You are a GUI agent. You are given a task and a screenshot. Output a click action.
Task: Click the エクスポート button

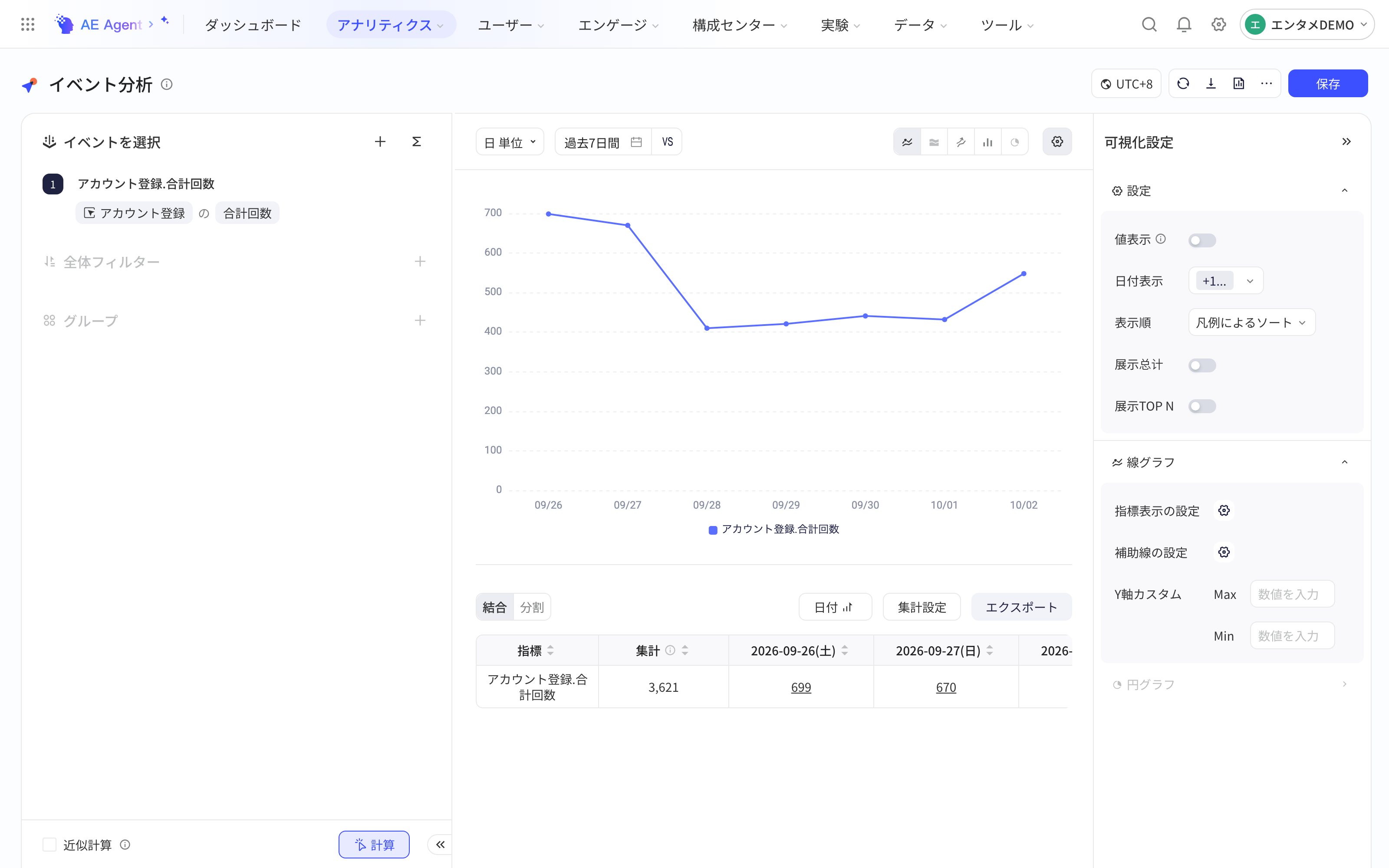click(1021, 607)
